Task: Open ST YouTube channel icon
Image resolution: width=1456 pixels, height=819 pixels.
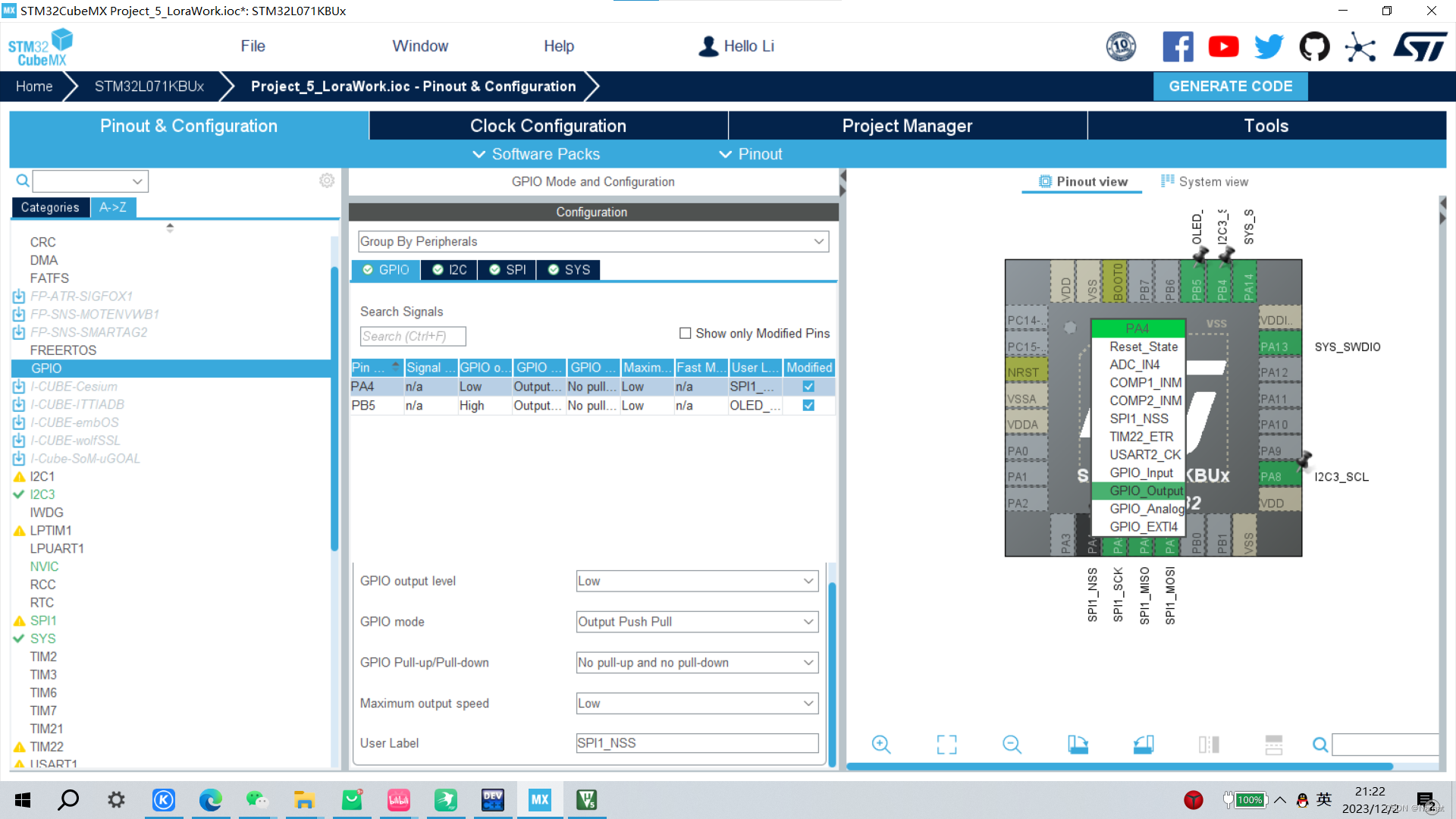Action: click(x=1223, y=47)
